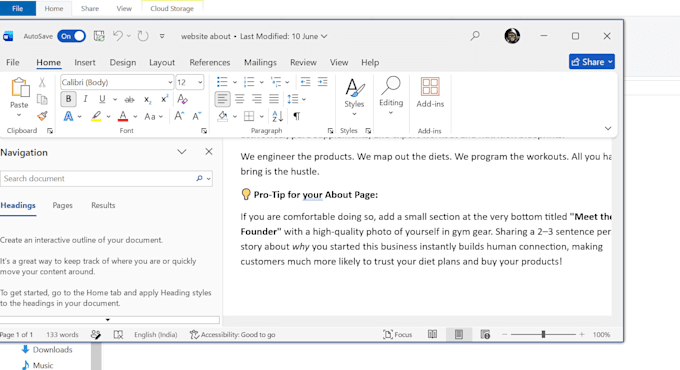Click the blue Share button

click(x=592, y=62)
